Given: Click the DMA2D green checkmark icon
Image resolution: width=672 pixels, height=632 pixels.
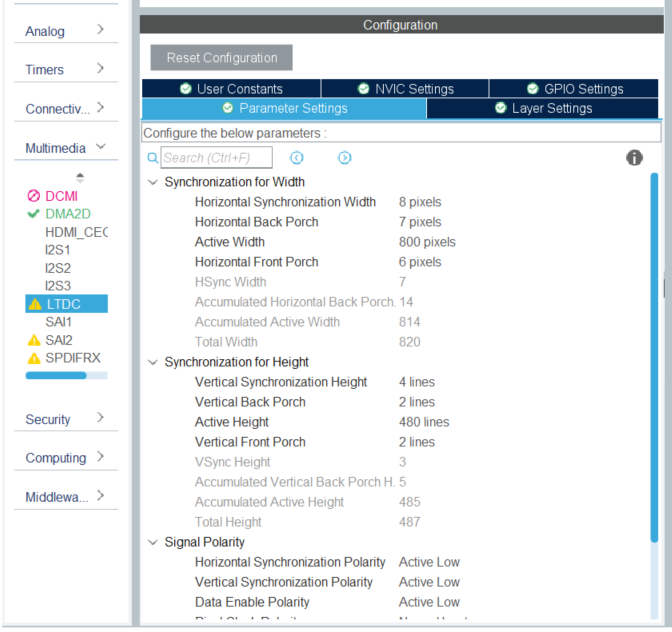Looking at the screenshot, I should coord(33,214).
